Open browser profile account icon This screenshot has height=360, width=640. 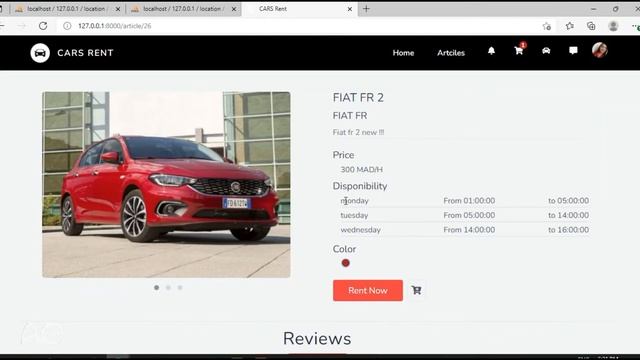coord(613,26)
